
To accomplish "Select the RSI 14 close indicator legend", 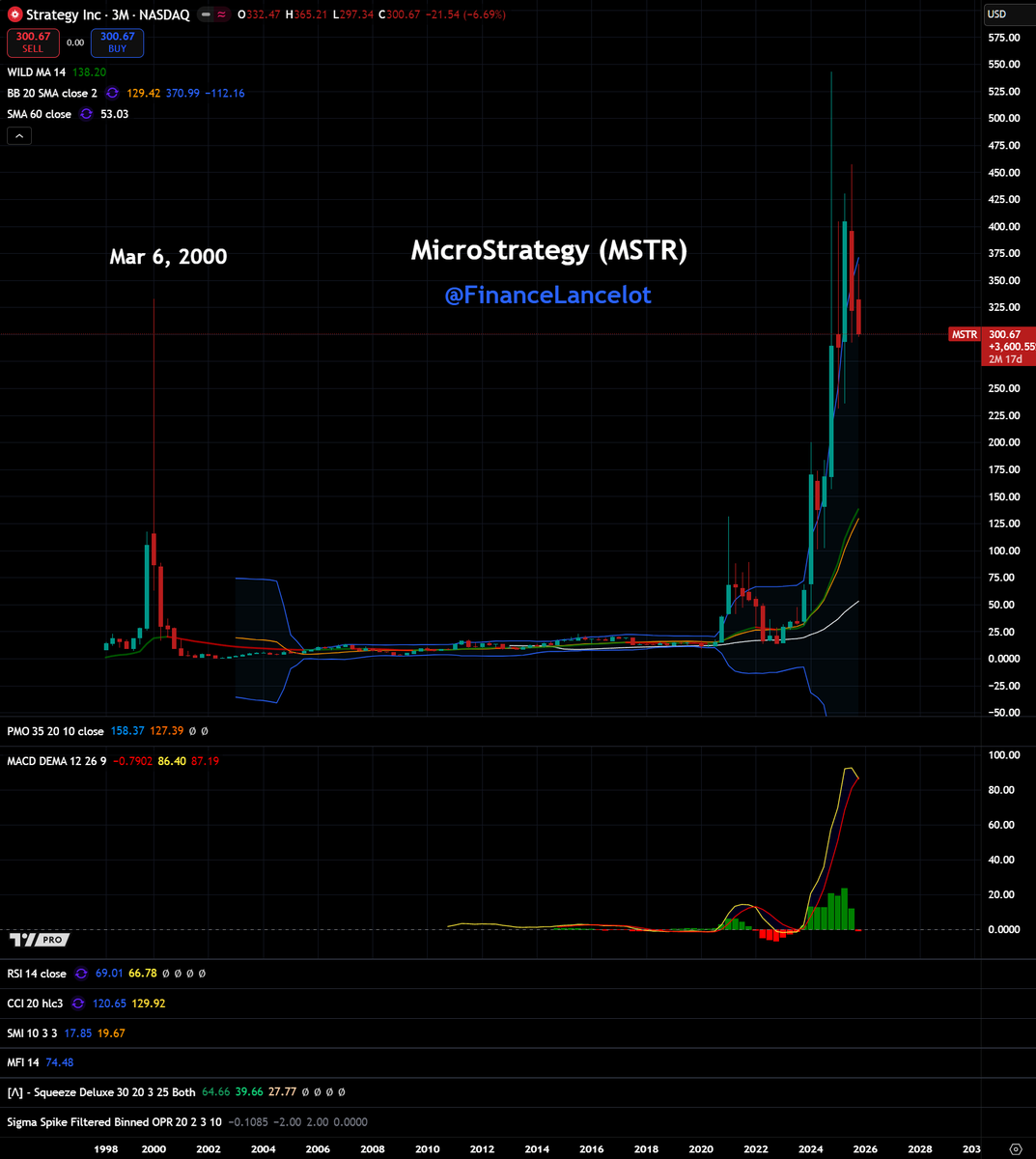I will click(x=37, y=974).
